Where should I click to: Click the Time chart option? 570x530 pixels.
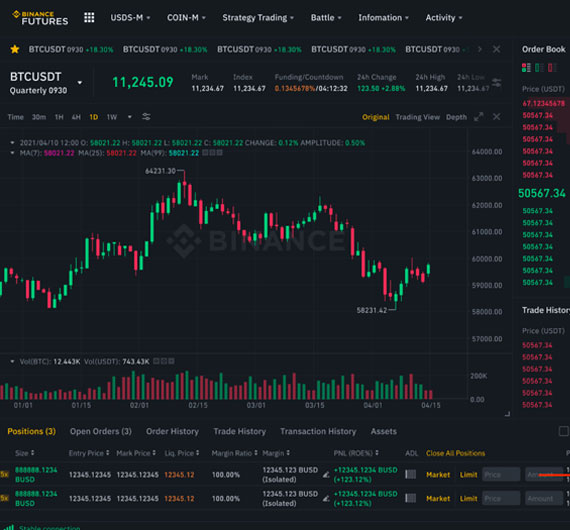point(16,117)
